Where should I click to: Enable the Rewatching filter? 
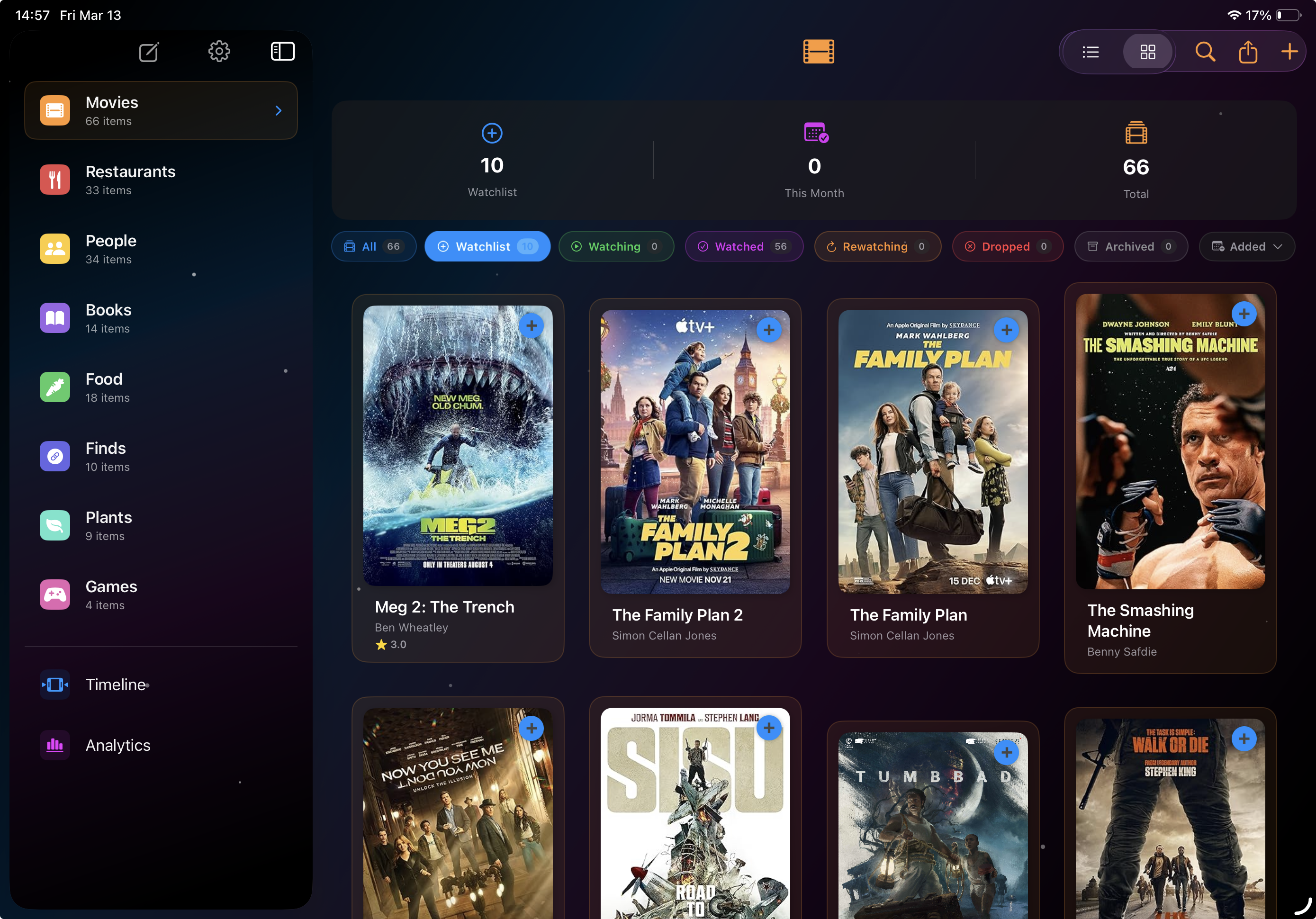click(x=877, y=246)
